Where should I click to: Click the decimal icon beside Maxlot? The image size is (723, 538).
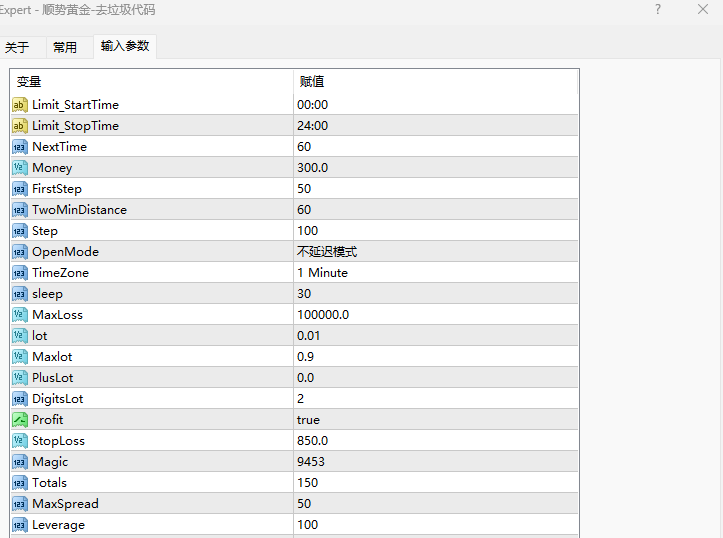coord(20,357)
